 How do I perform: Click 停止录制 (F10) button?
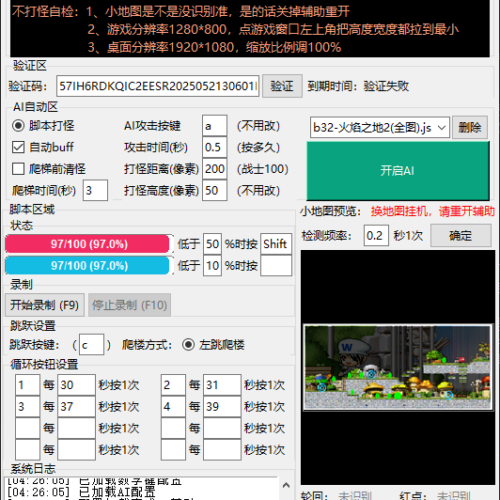pos(130,305)
